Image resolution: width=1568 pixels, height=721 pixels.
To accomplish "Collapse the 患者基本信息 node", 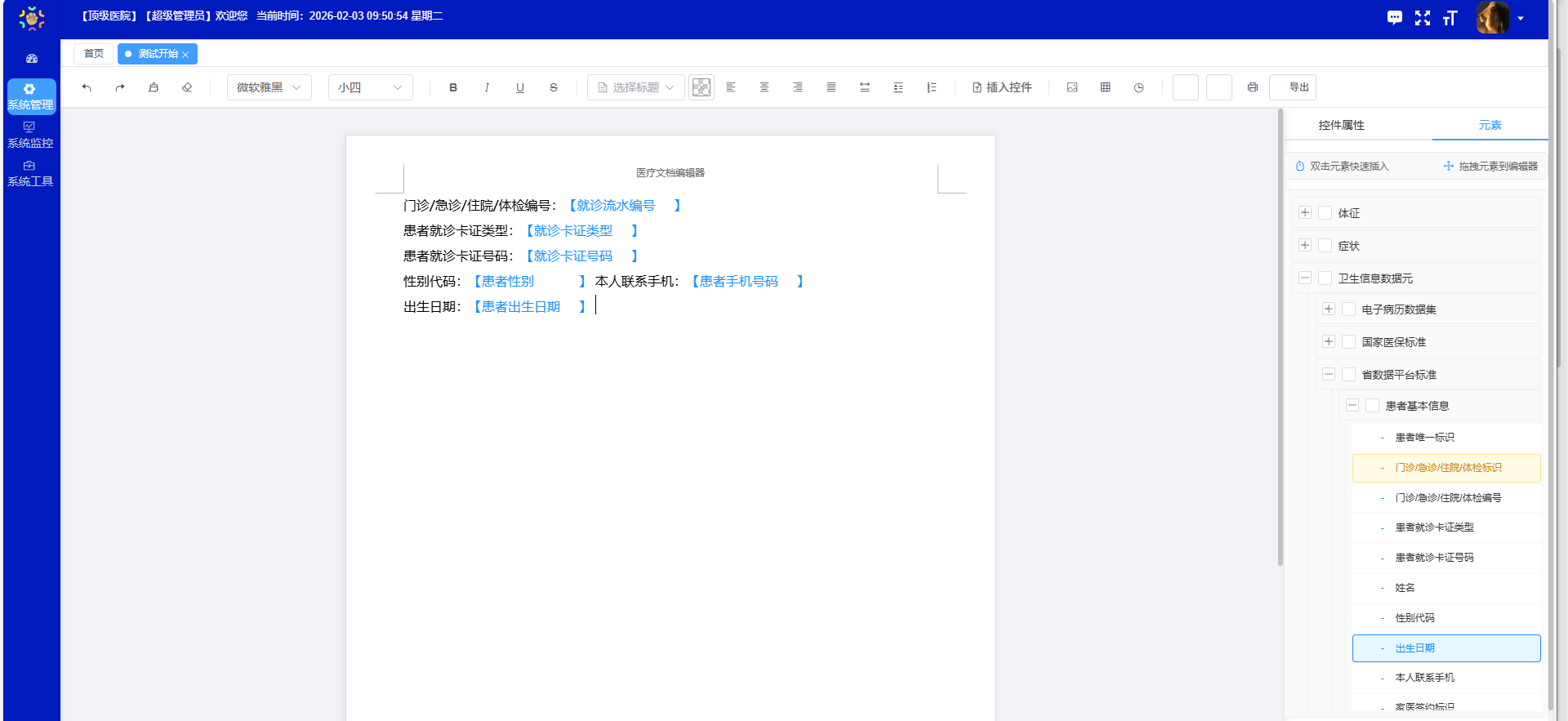I will 1352,406.
